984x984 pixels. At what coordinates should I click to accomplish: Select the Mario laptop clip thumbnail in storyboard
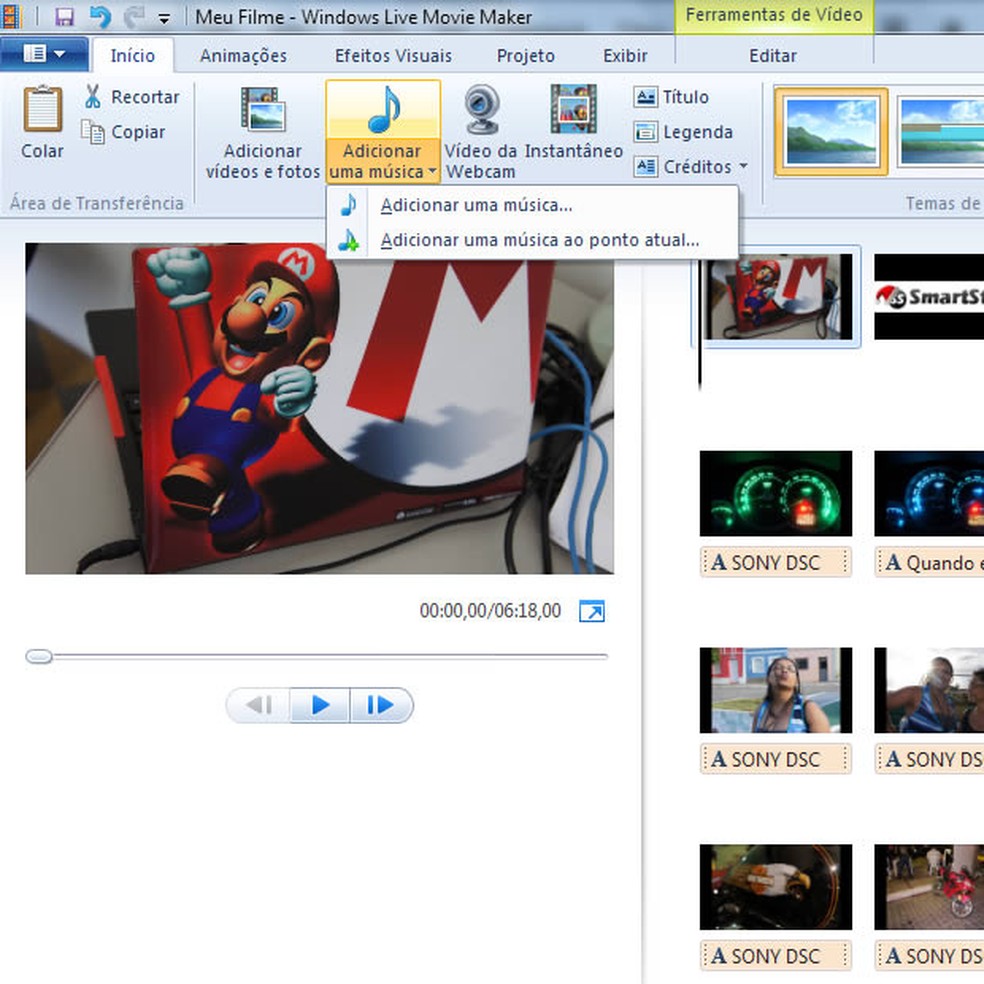pyautogui.click(x=776, y=296)
